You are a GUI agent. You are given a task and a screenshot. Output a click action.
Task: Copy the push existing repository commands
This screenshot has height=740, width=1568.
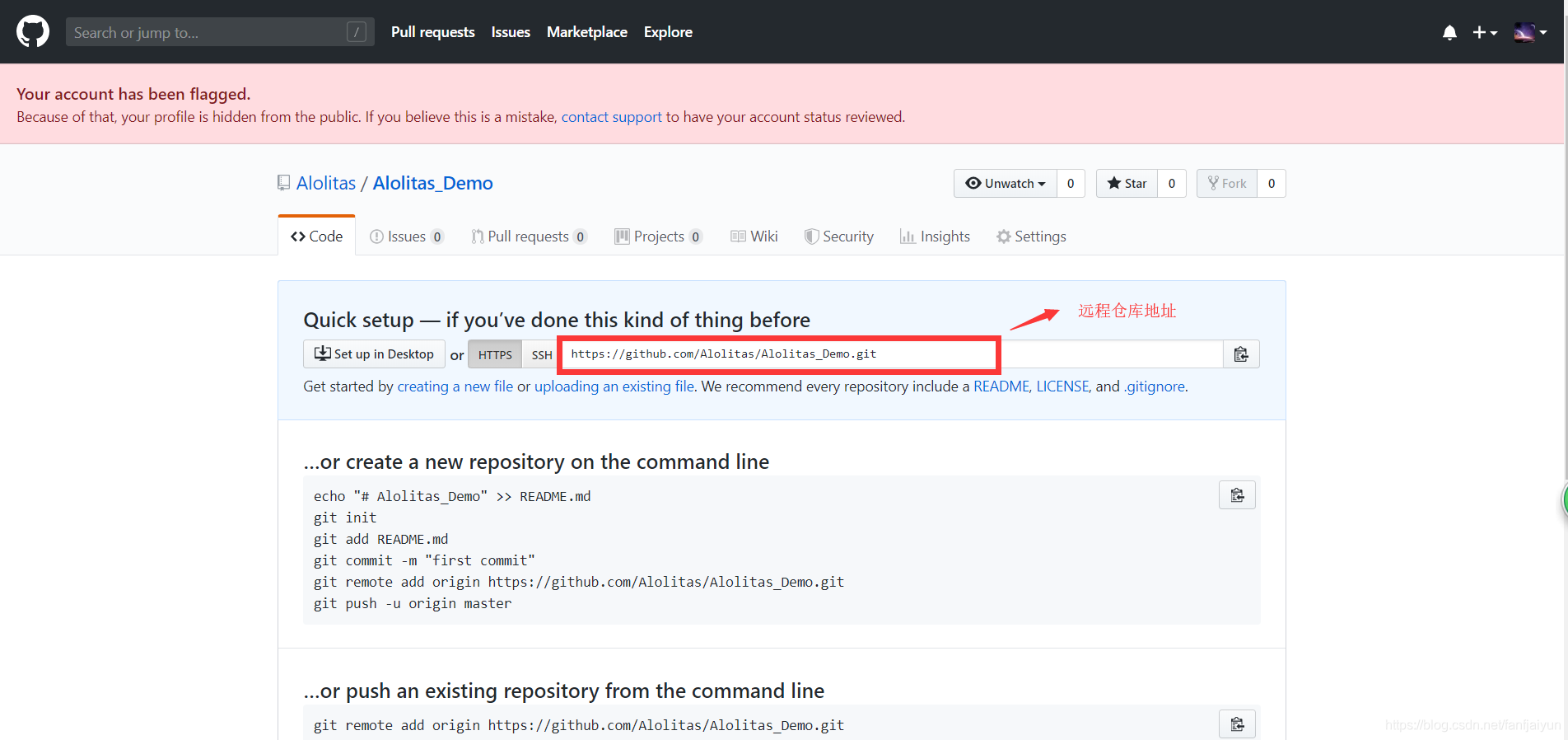coord(1237,724)
